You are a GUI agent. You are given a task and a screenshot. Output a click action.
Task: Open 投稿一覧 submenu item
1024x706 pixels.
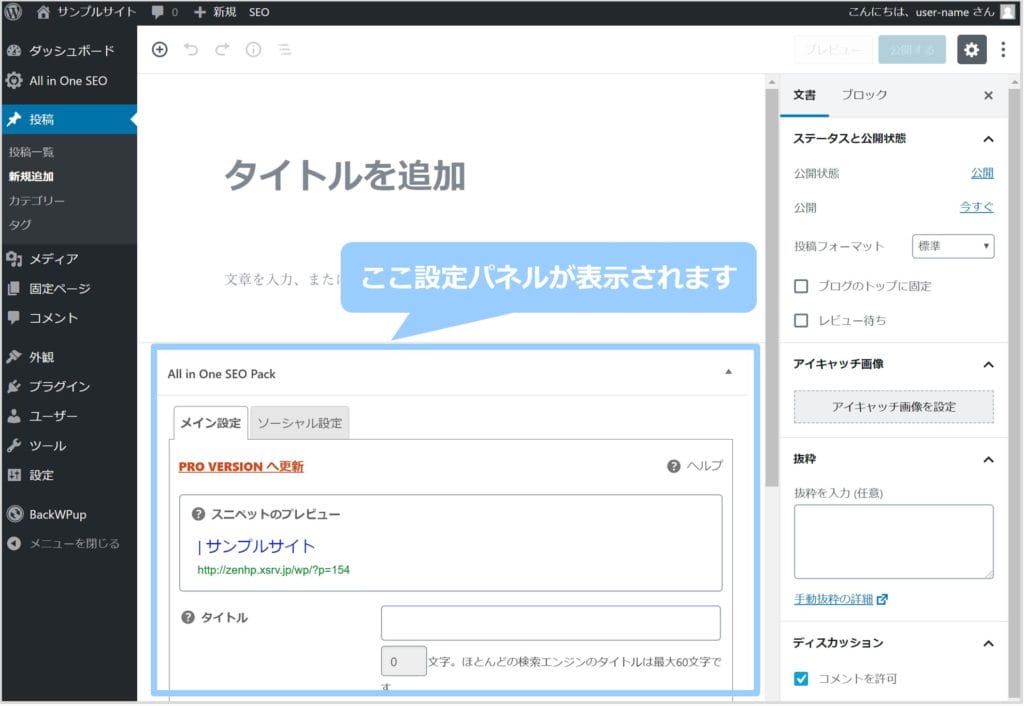(31, 152)
